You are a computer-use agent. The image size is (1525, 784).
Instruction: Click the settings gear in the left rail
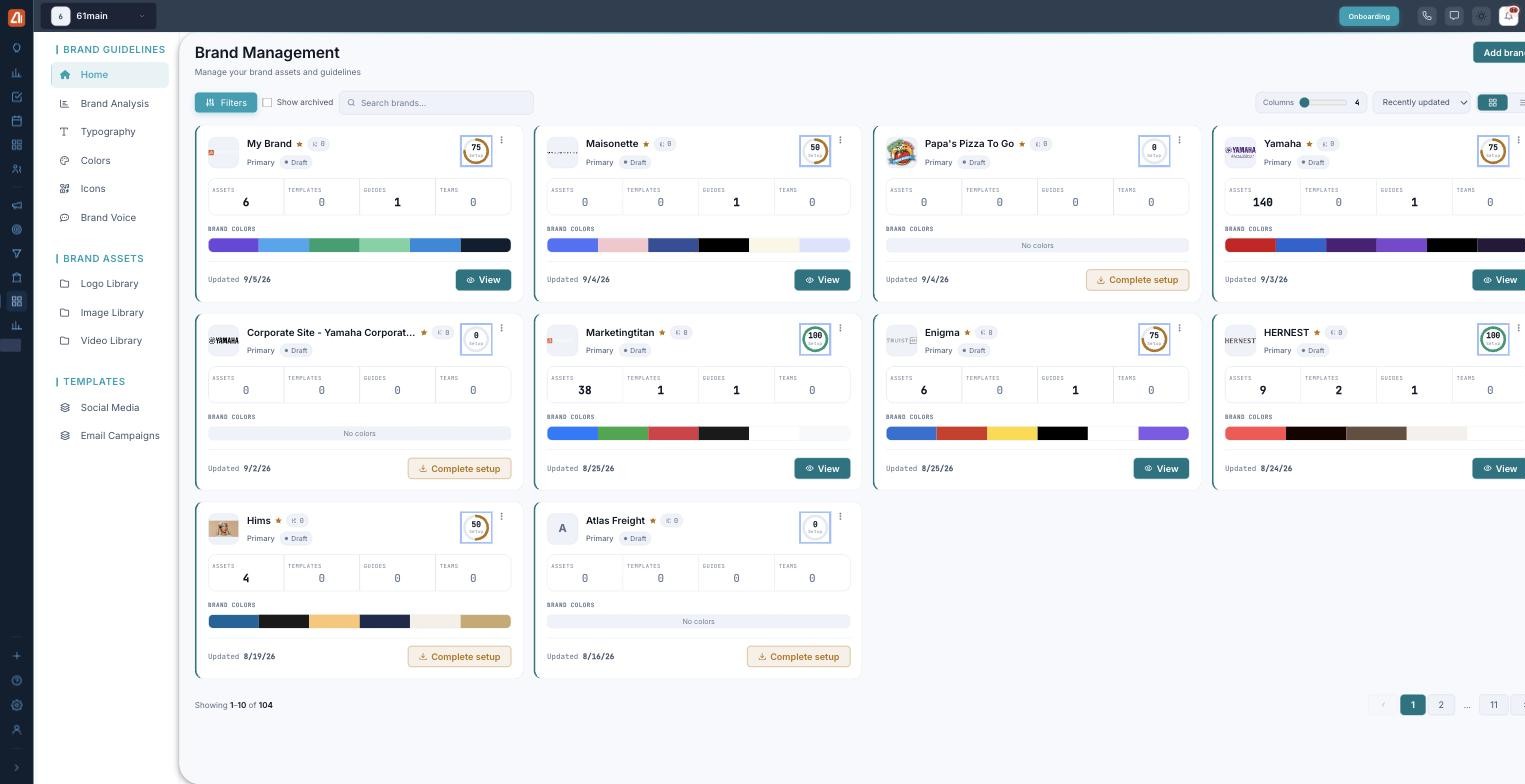point(16,705)
